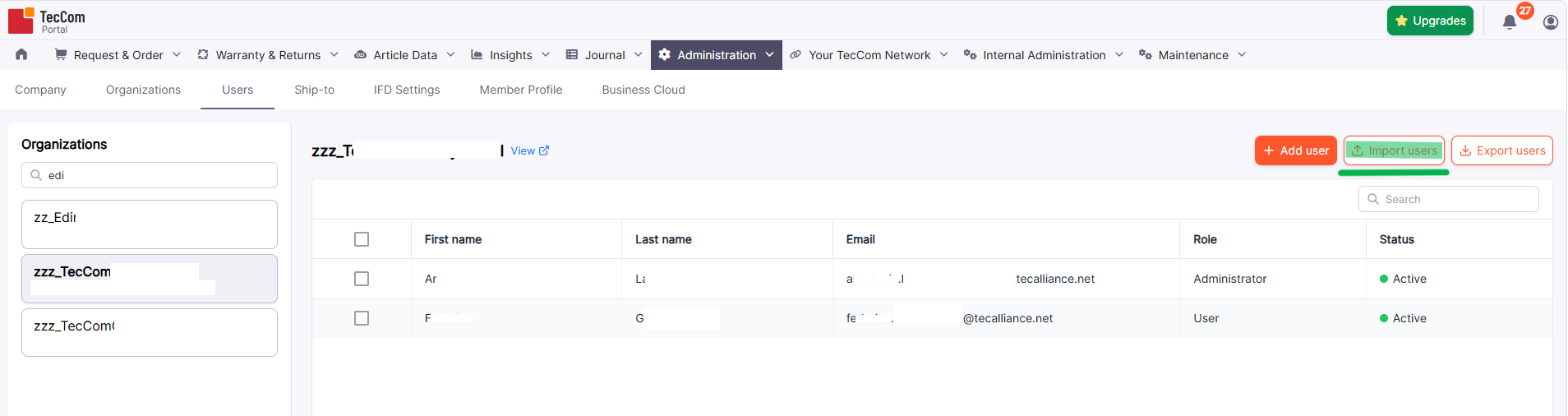Click Active status in the Administrator row
This screenshot has width=1568, height=416.
1403,279
